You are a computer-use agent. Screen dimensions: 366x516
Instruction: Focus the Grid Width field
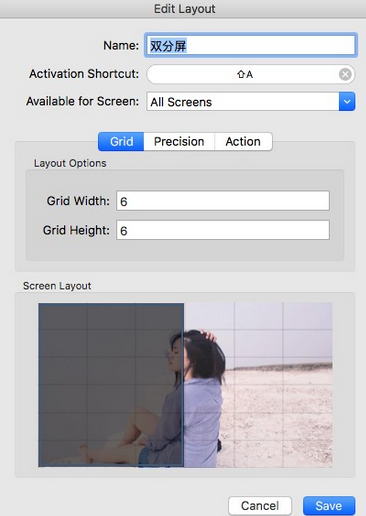(x=223, y=201)
